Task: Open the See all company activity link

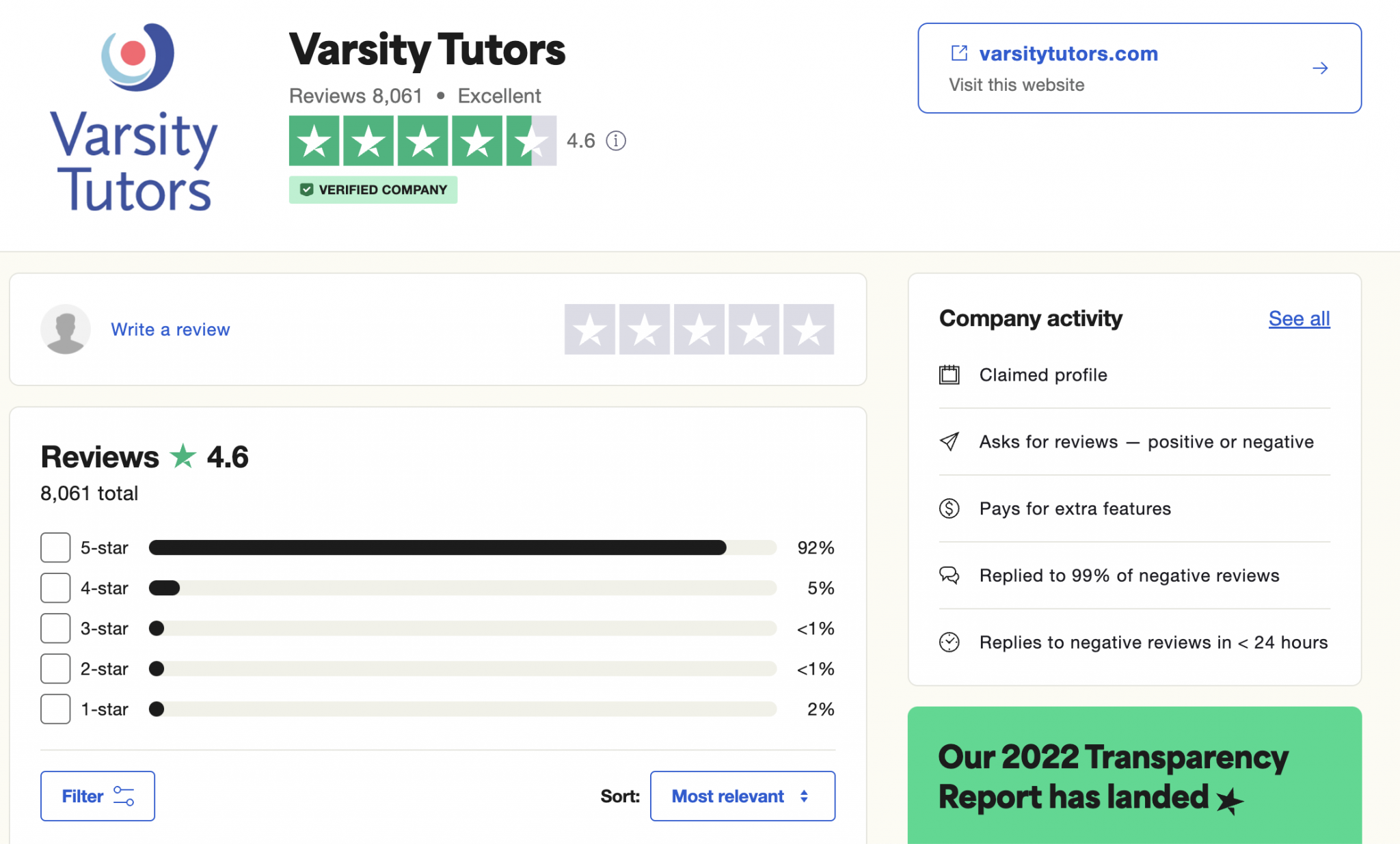Action: click(x=1299, y=318)
